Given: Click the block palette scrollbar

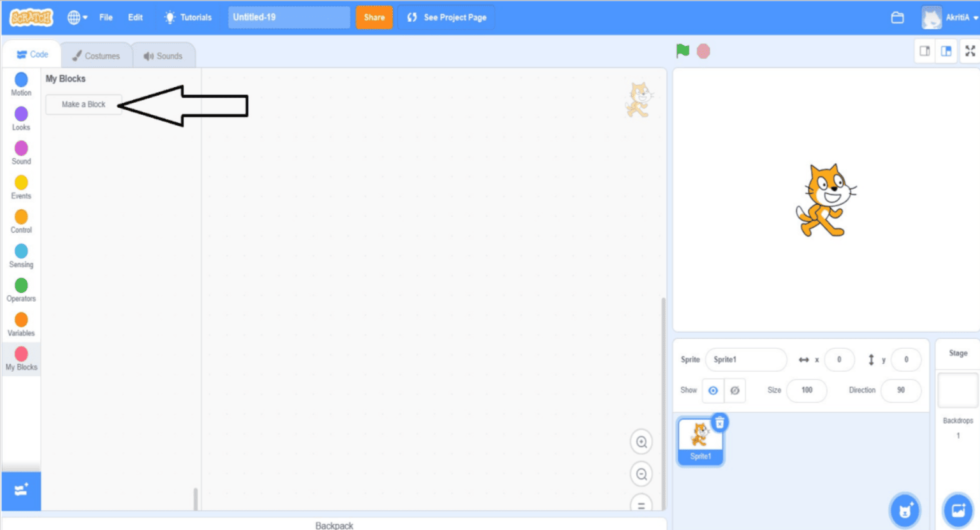Looking at the screenshot, I should (196, 499).
